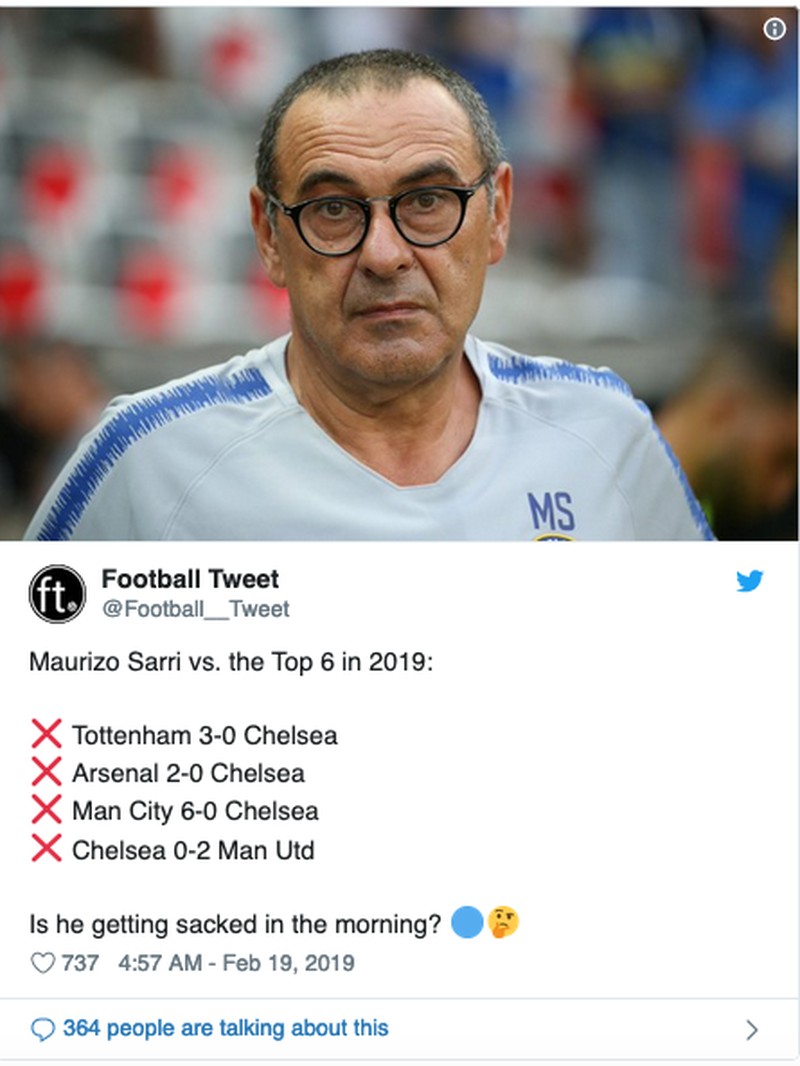Click the blue circle emoji
This screenshot has height=1066, width=800.
pyautogui.click(x=467, y=923)
